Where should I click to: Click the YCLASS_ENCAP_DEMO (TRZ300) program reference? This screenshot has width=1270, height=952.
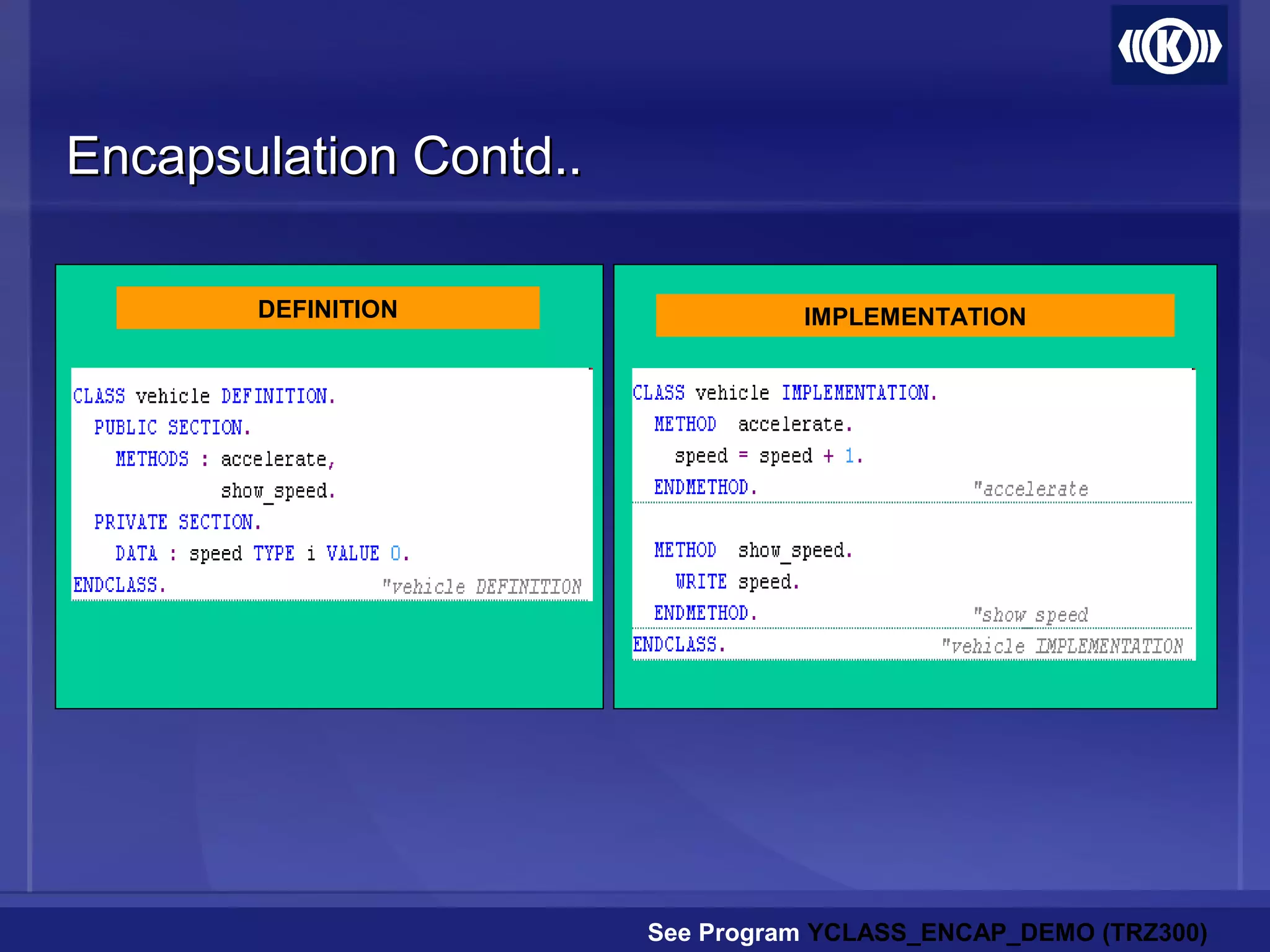(1006, 932)
